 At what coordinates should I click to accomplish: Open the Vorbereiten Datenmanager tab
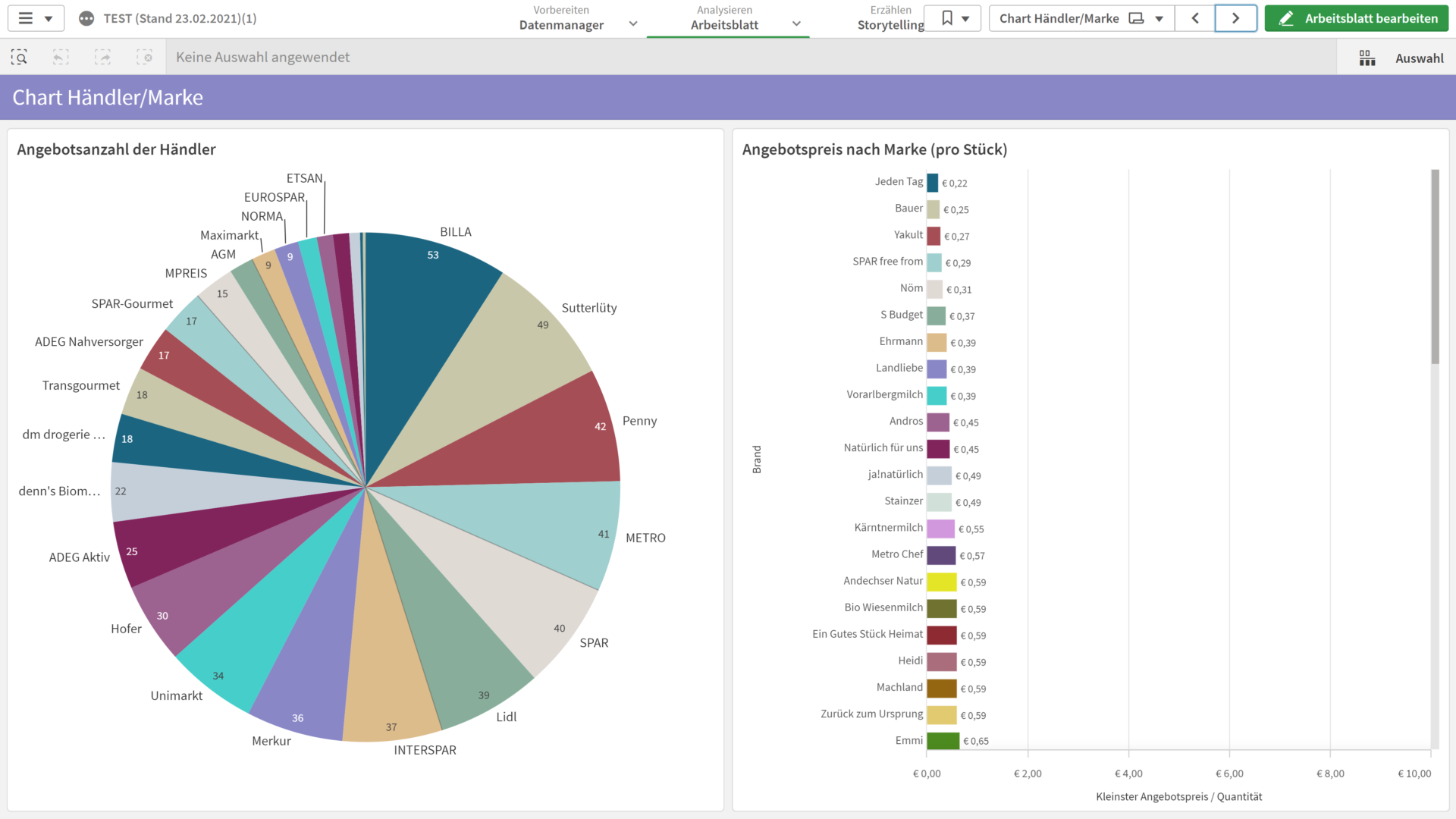tap(561, 18)
